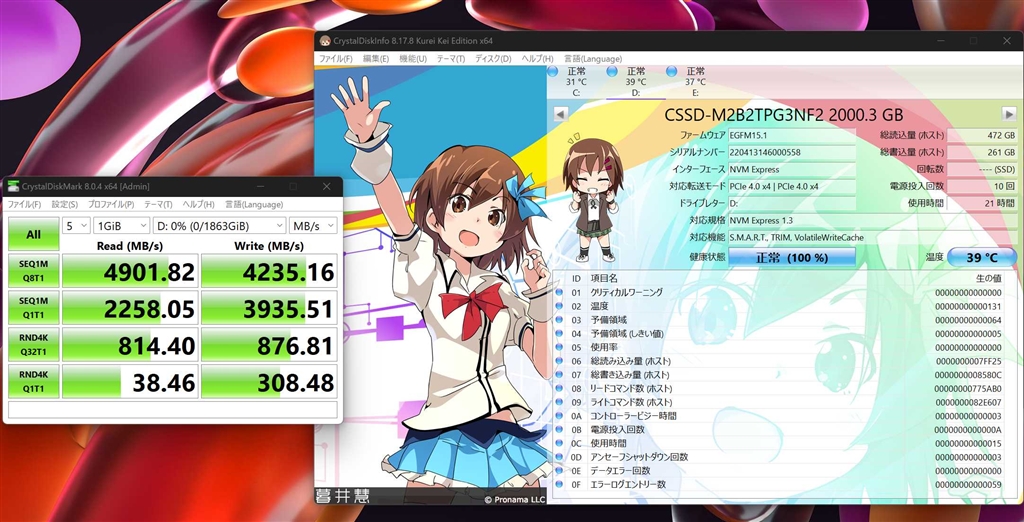This screenshot has width=1024, height=522.
Task: Select the interface field NVM Express
Action: tap(792, 169)
